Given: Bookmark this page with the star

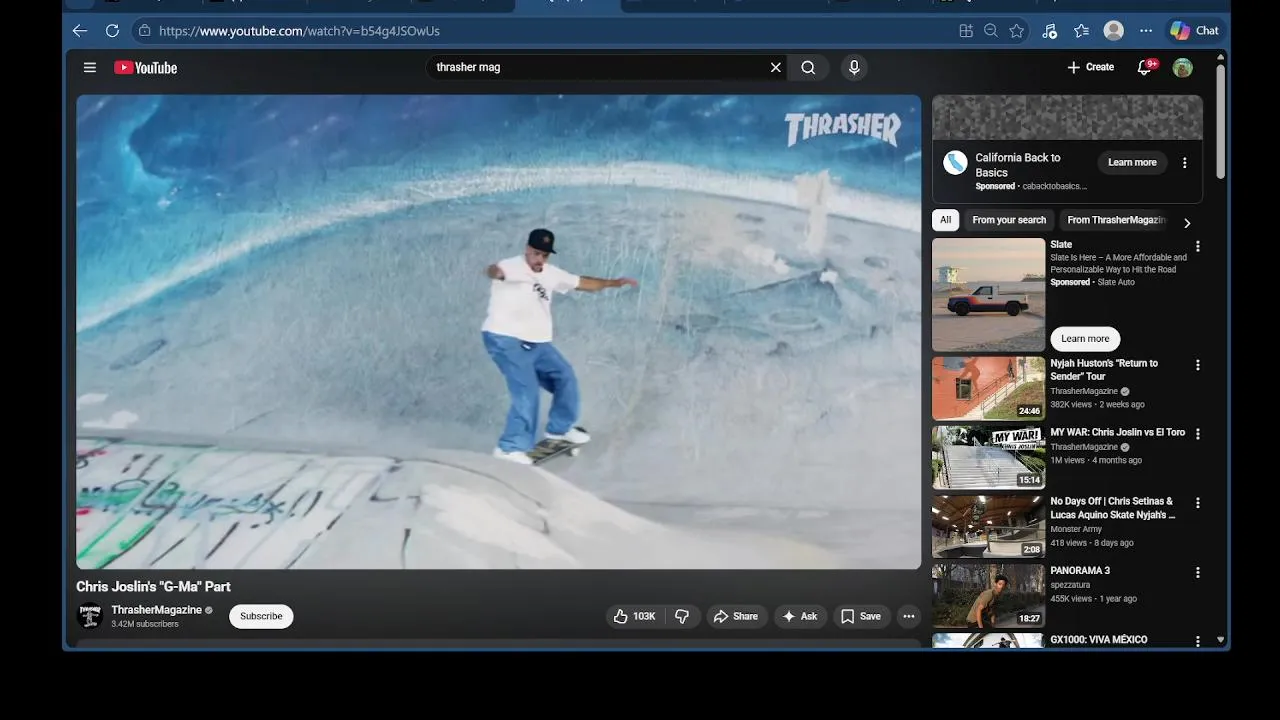Looking at the screenshot, I should coord(1016,31).
